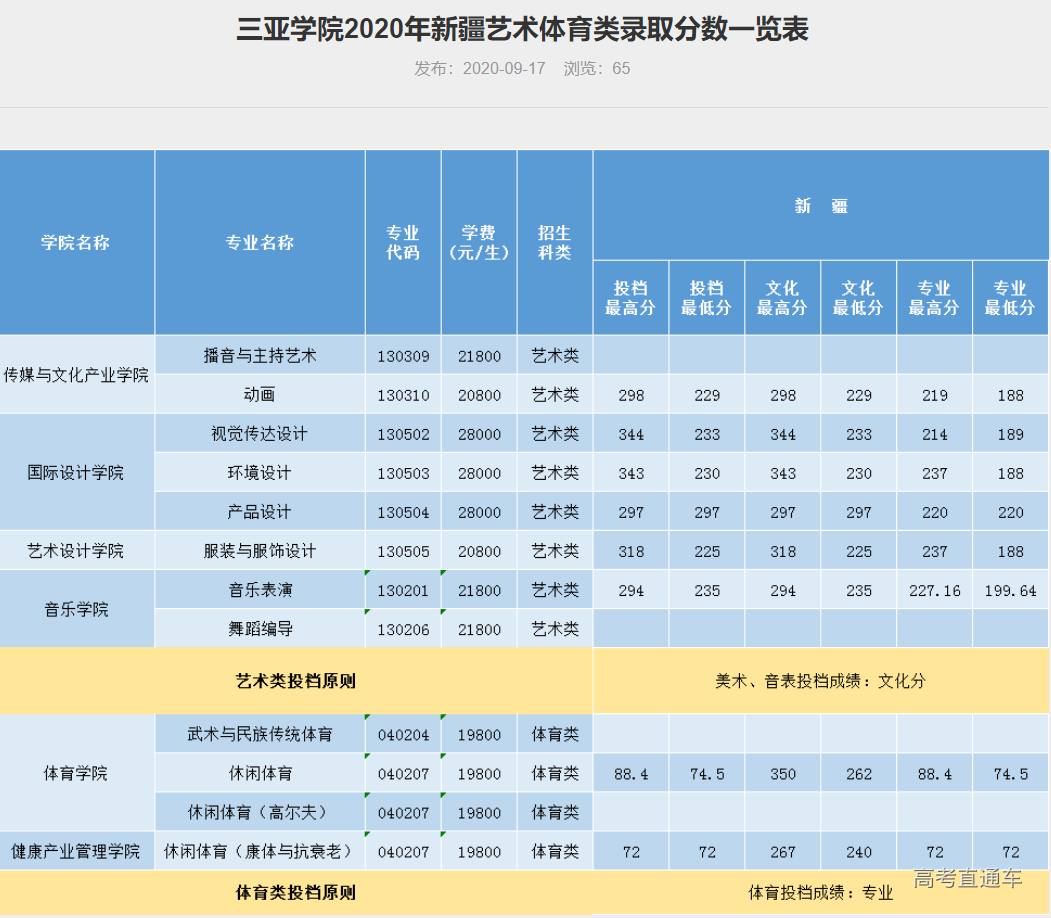Select the 休闲体育（高尔夫）row

coord(262,811)
